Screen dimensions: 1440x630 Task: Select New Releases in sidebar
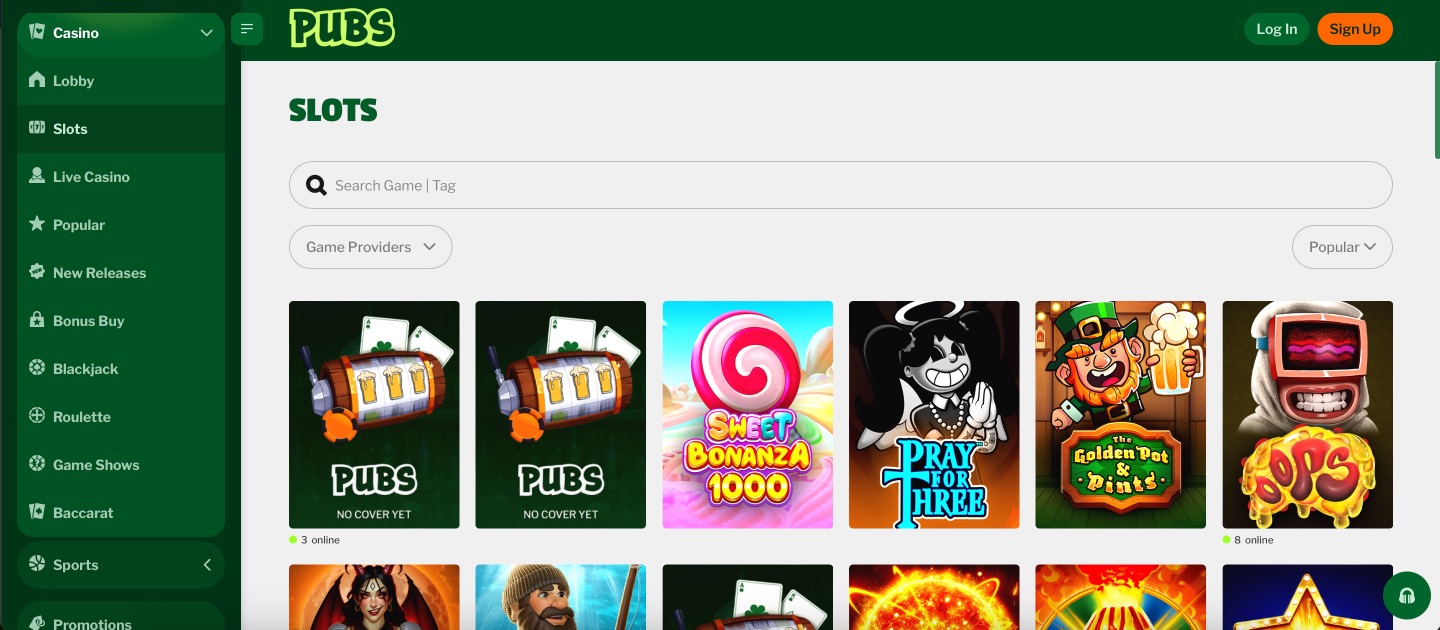coord(99,273)
